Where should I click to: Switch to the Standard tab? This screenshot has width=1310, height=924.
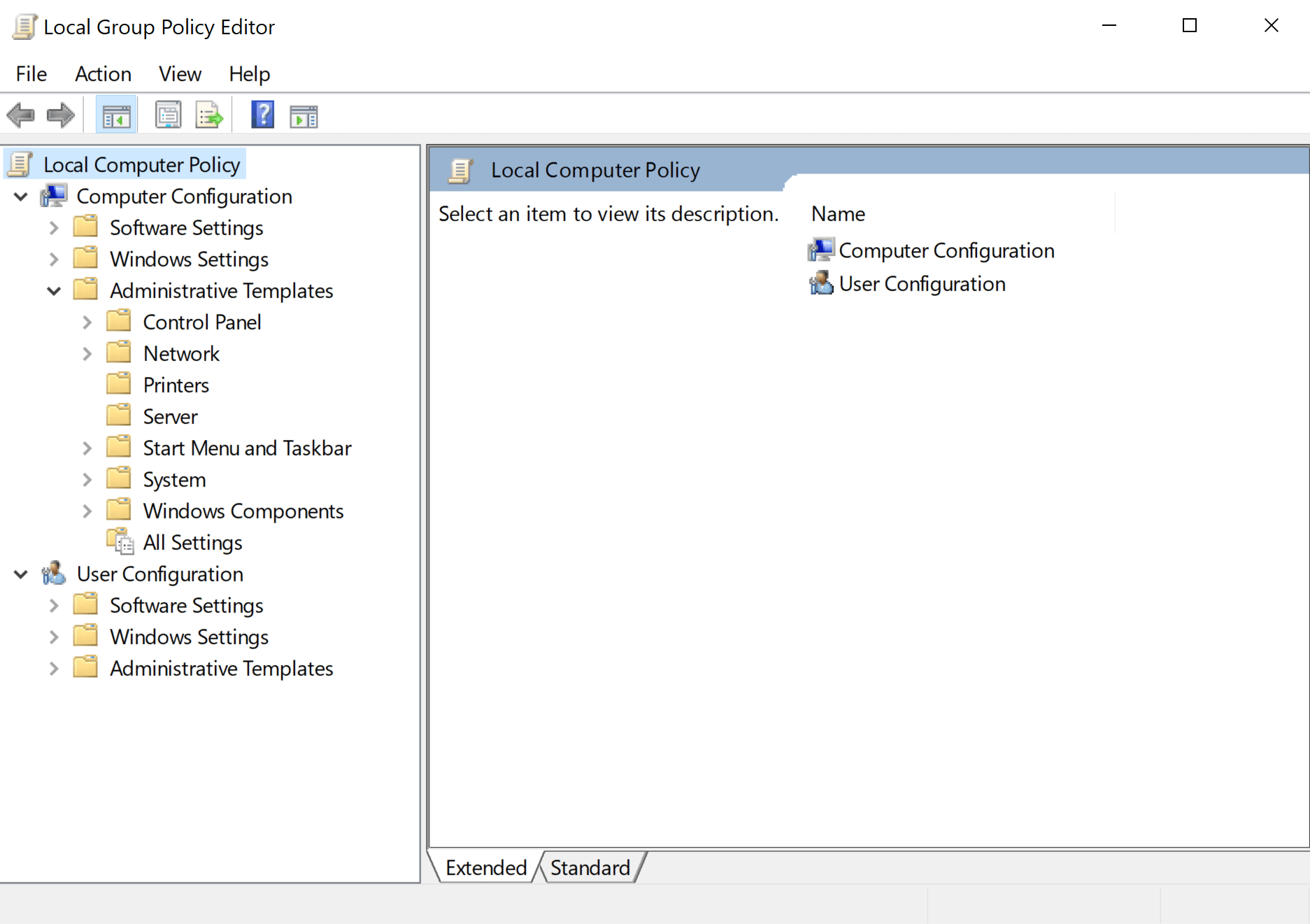click(x=590, y=867)
